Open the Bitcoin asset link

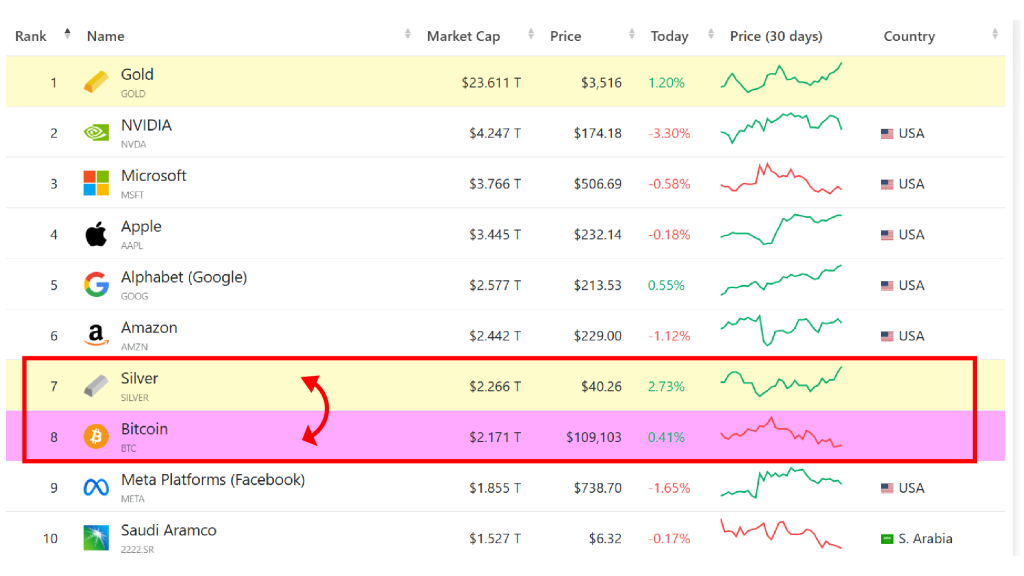click(x=144, y=429)
